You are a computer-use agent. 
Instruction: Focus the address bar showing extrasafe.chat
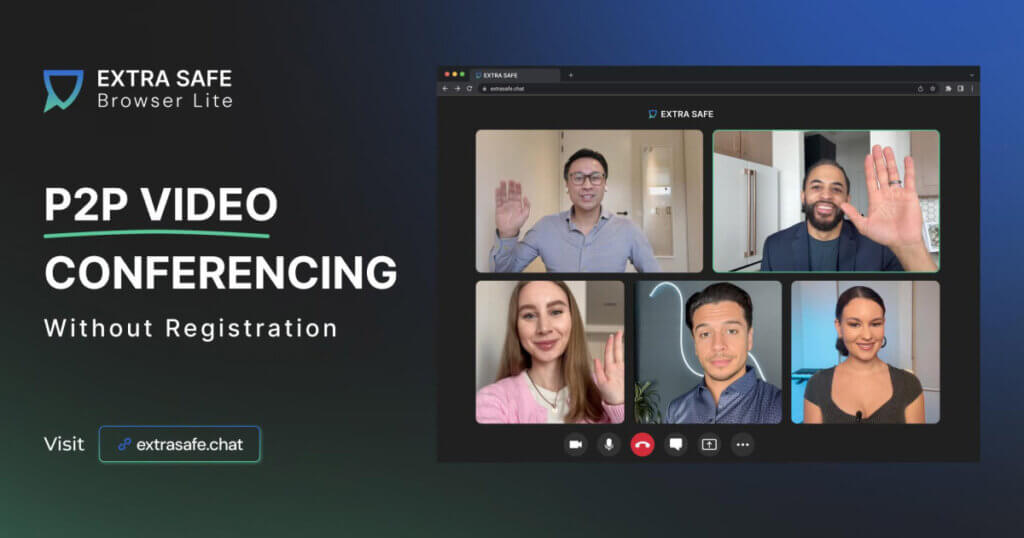pos(696,89)
